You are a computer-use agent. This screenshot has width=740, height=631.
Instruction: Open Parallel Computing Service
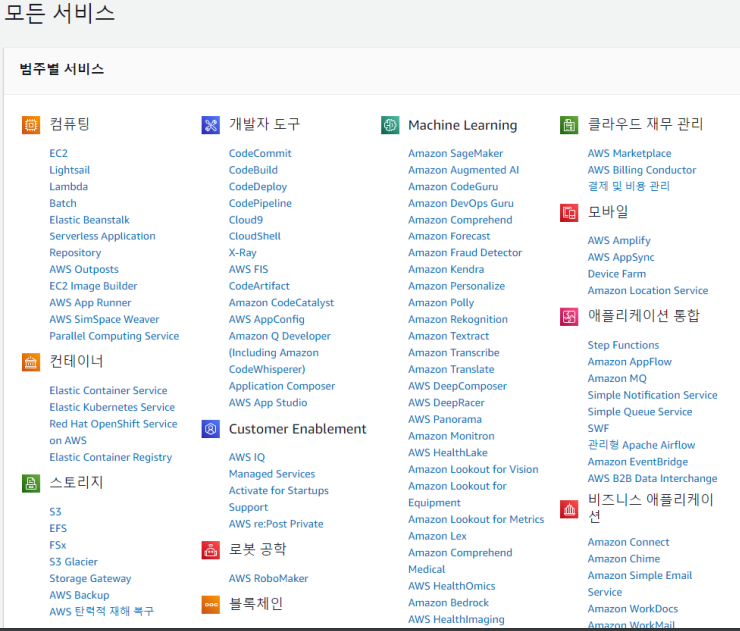114,336
